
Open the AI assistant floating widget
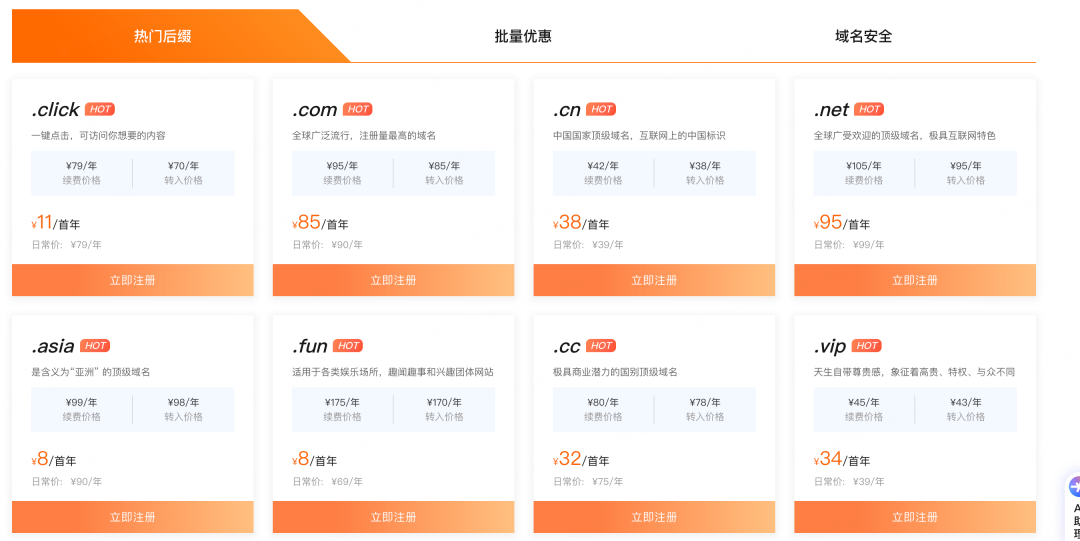coord(1074,507)
